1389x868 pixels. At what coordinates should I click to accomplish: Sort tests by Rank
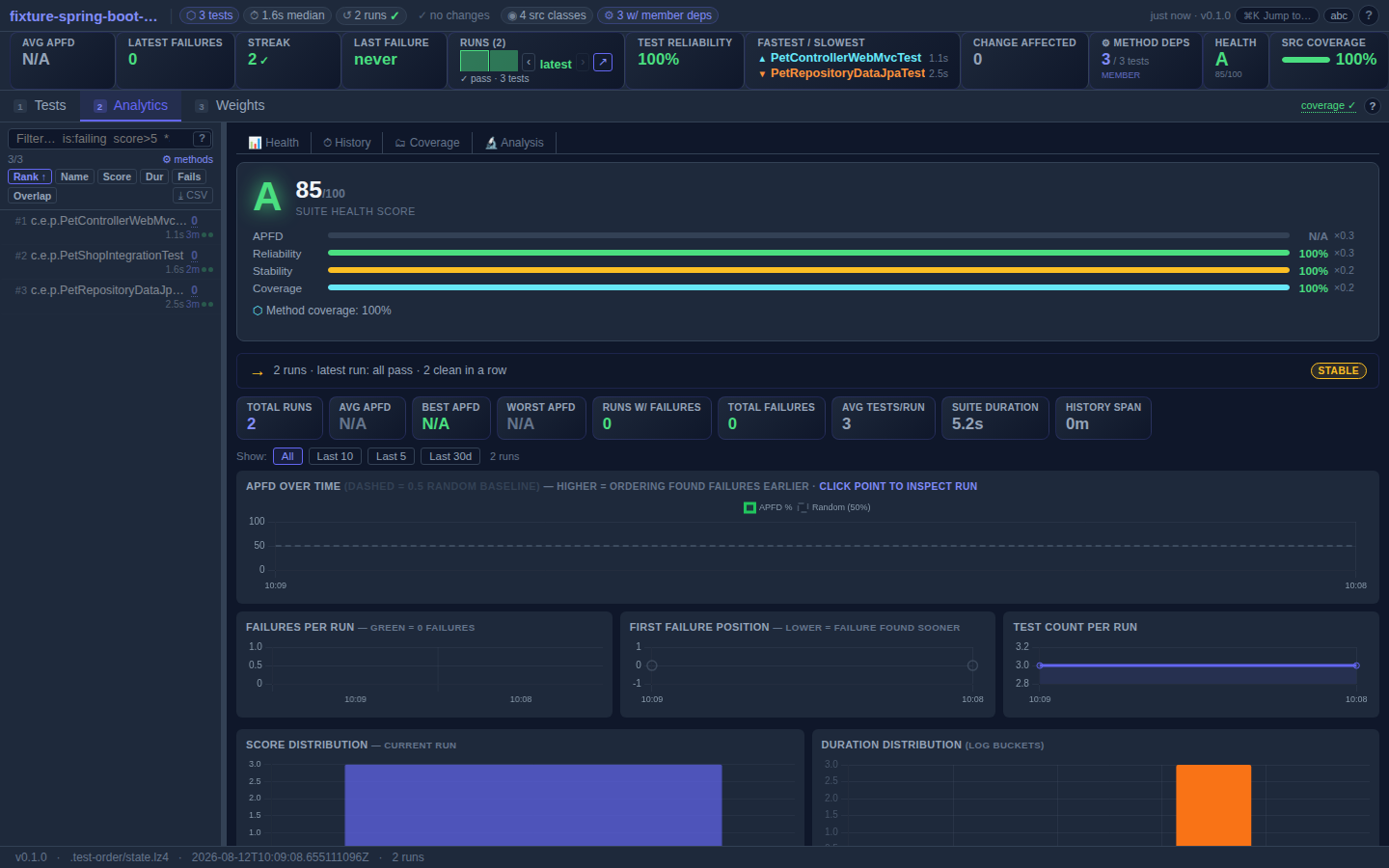30,176
